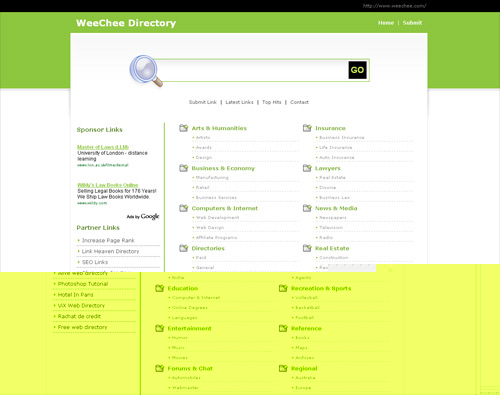
Task: Click the News & Media folder icon
Action: coord(307,208)
